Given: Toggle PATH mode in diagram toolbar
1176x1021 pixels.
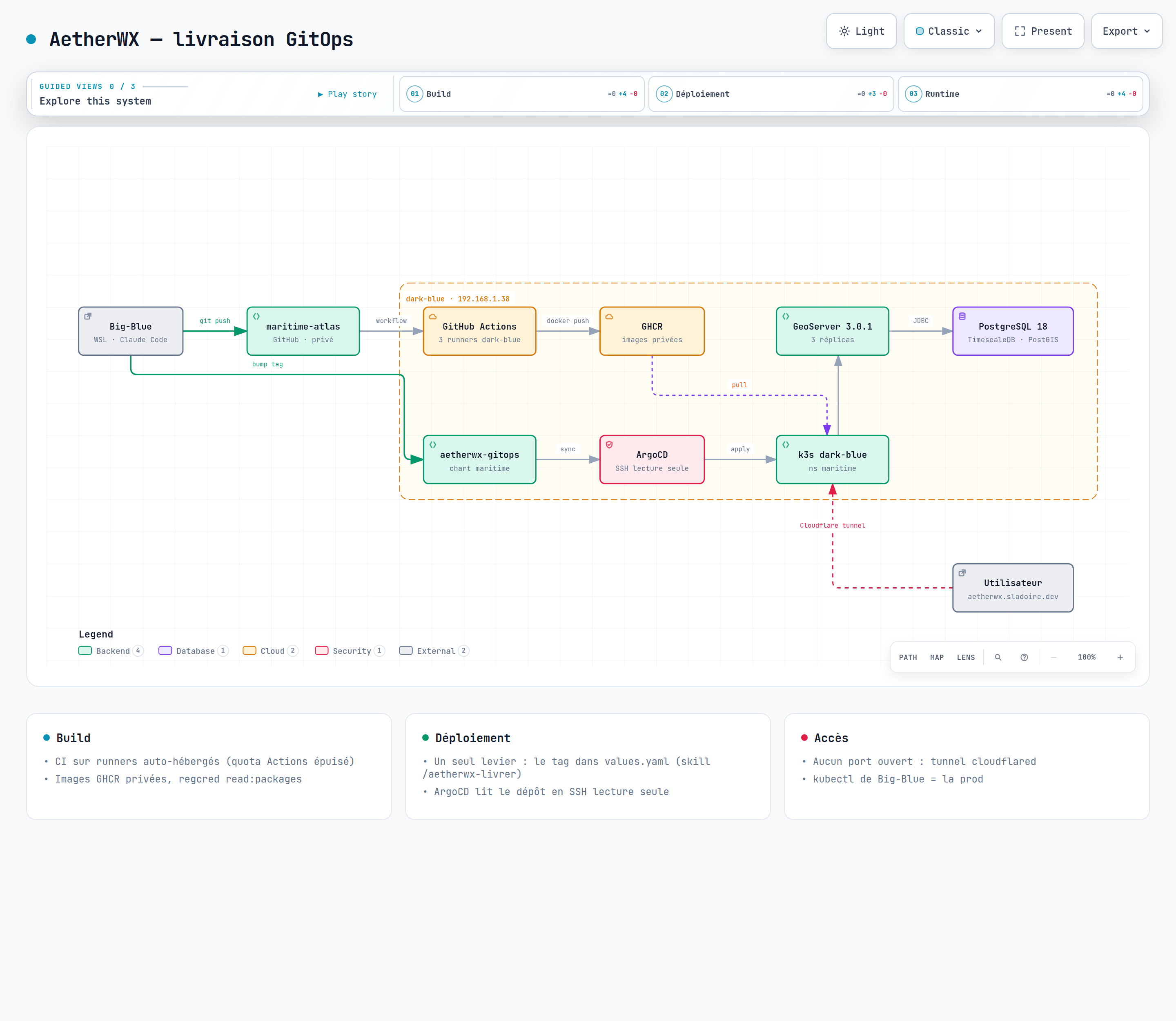Looking at the screenshot, I should pos(908,658).
